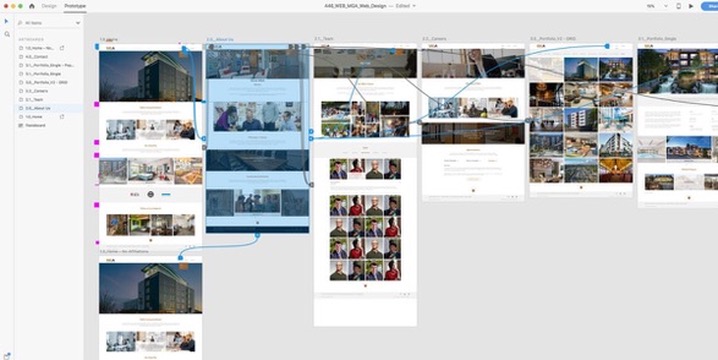Select 3.1_Portfolio_Single – Pop... layer row

tap(49, 65)
